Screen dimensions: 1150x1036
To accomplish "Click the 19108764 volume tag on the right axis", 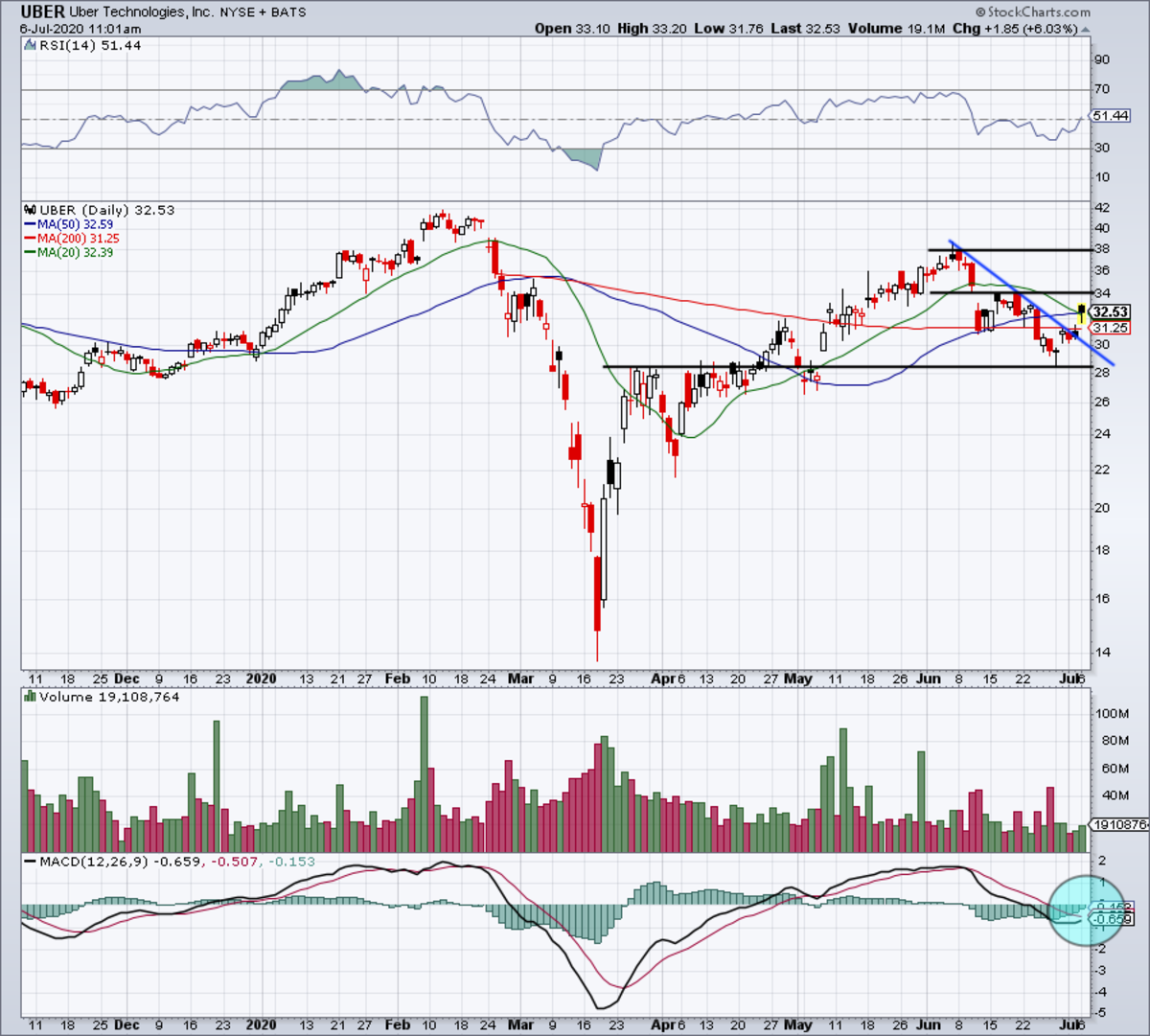I will coord(1120,824).
